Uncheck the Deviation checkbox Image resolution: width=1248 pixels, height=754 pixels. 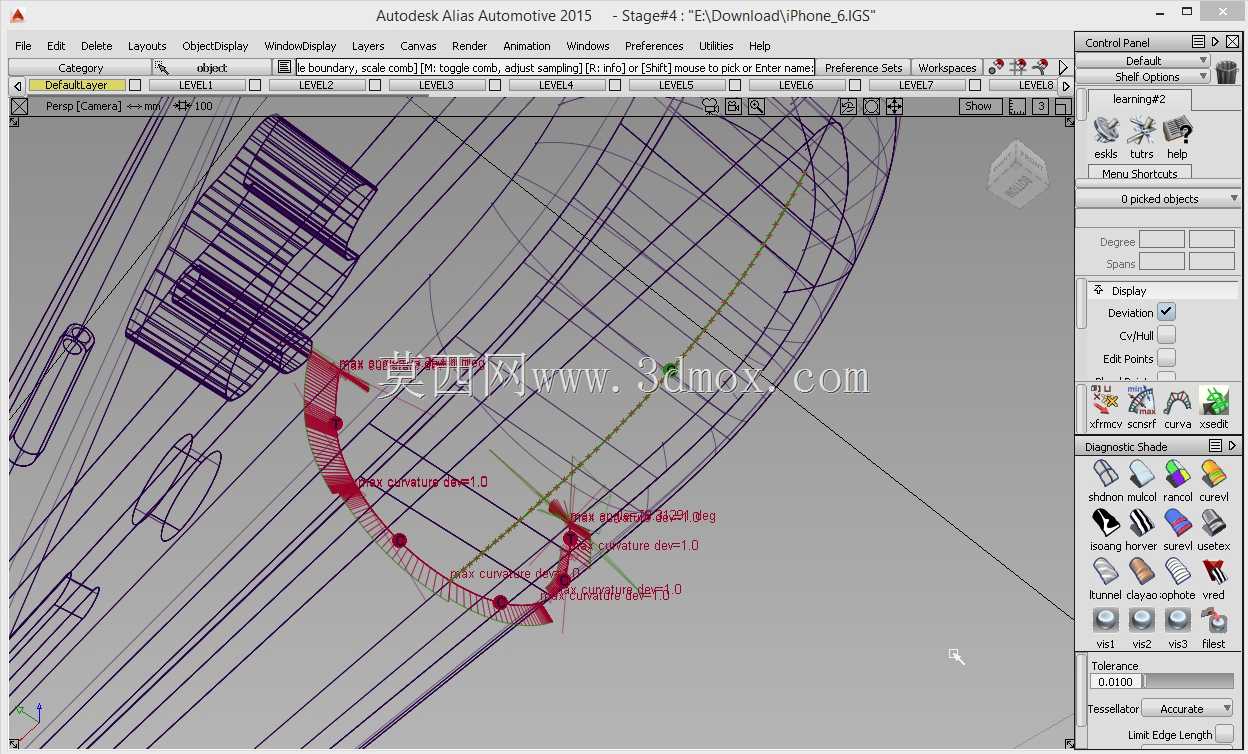1167,312
